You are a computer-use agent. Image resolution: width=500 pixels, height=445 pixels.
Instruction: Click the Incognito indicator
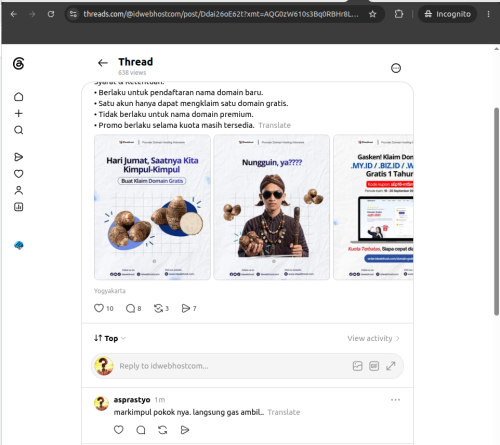[447, 14]
